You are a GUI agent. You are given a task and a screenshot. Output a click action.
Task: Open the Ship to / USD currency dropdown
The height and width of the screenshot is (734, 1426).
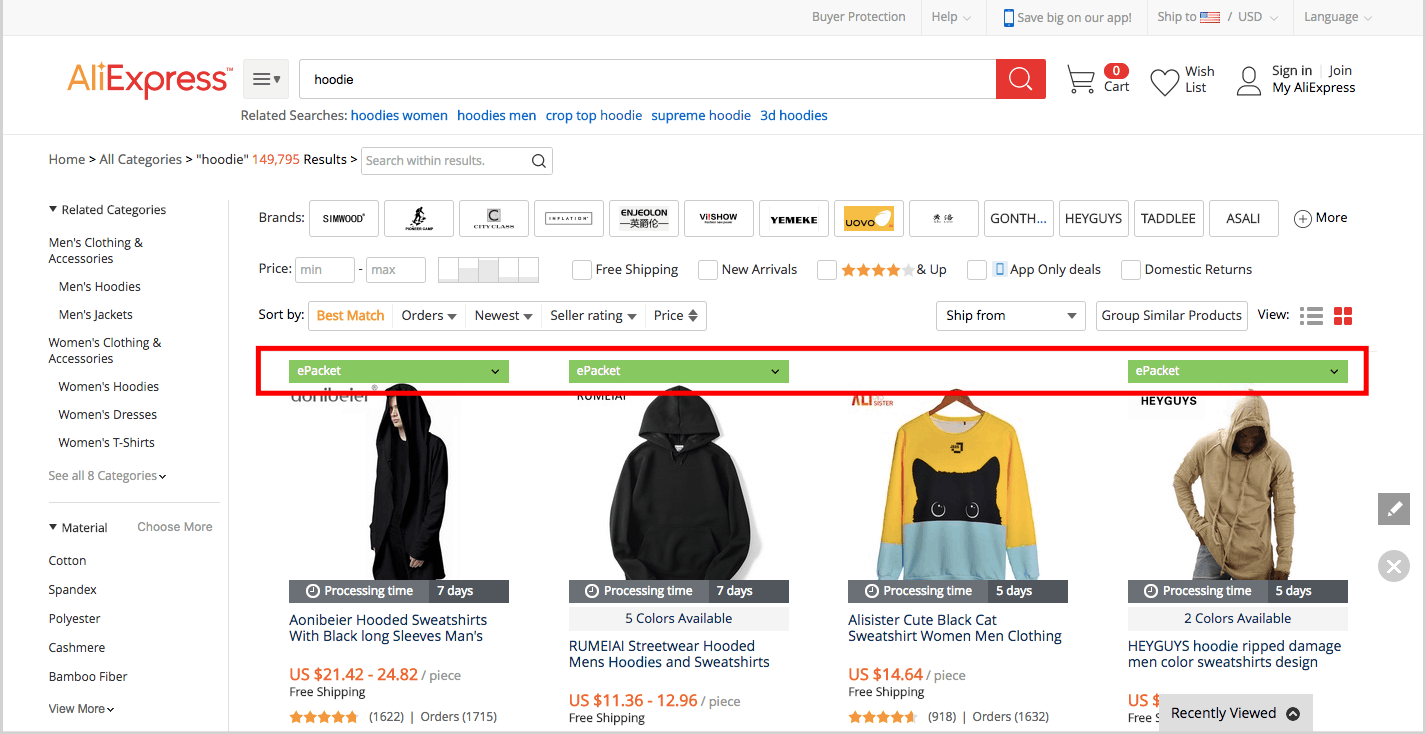[1217, 17]
